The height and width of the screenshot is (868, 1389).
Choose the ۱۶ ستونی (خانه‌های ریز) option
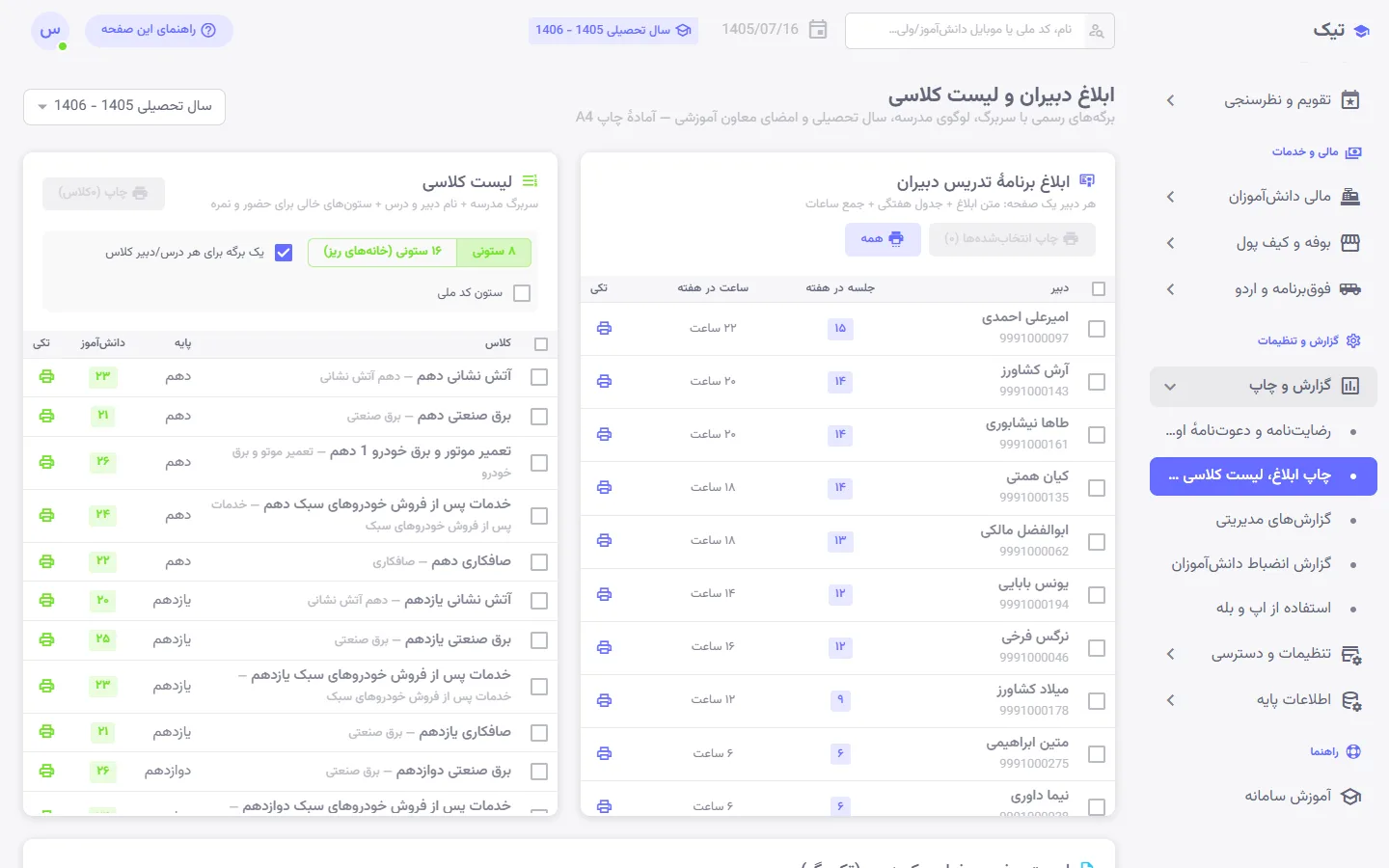tap(384, 253)
